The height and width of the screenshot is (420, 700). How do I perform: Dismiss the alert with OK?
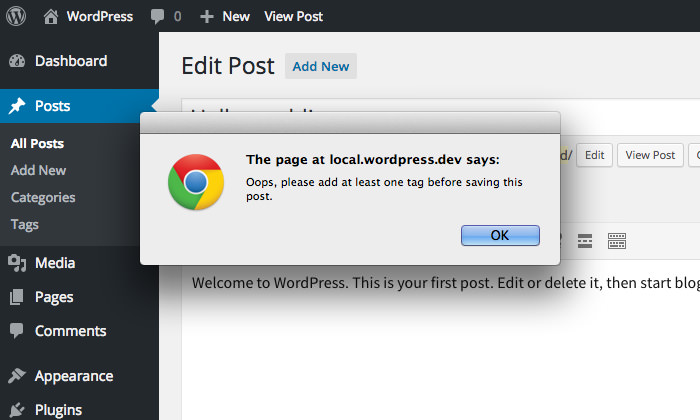pyautogui.click(x=500, y=235)
